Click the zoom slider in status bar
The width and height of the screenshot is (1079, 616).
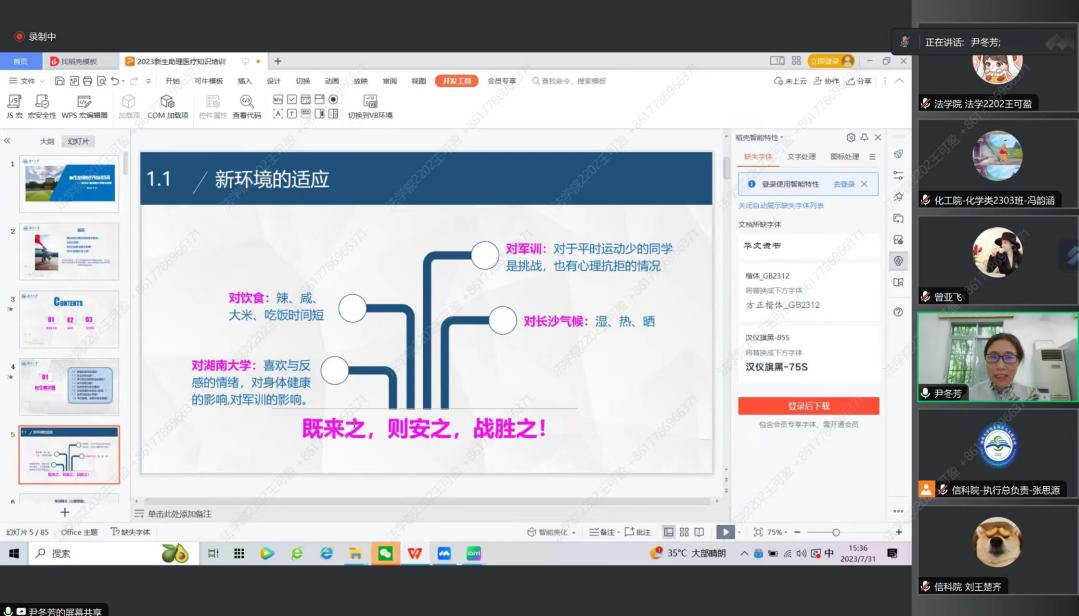click(836, 532)
